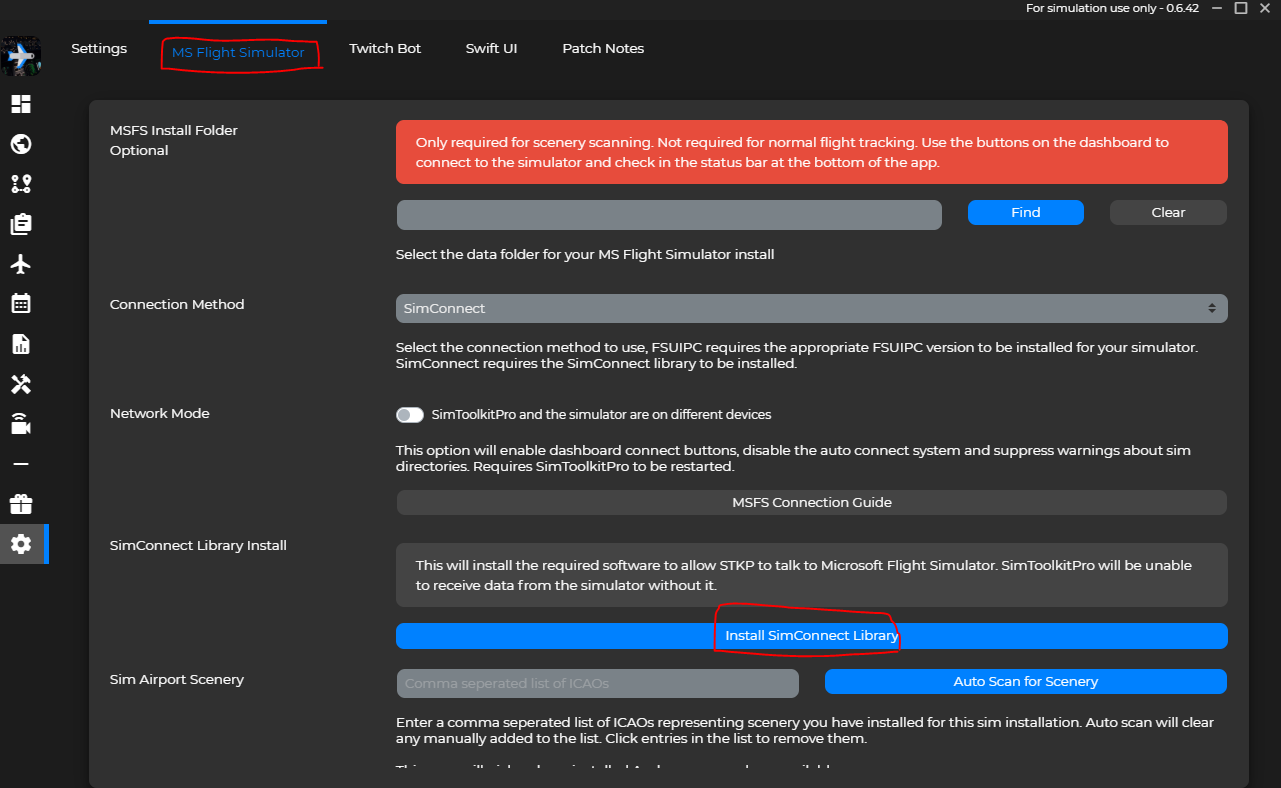
Task: Switch to the Patch Notes tab
Action: click(x=603, y=48)
